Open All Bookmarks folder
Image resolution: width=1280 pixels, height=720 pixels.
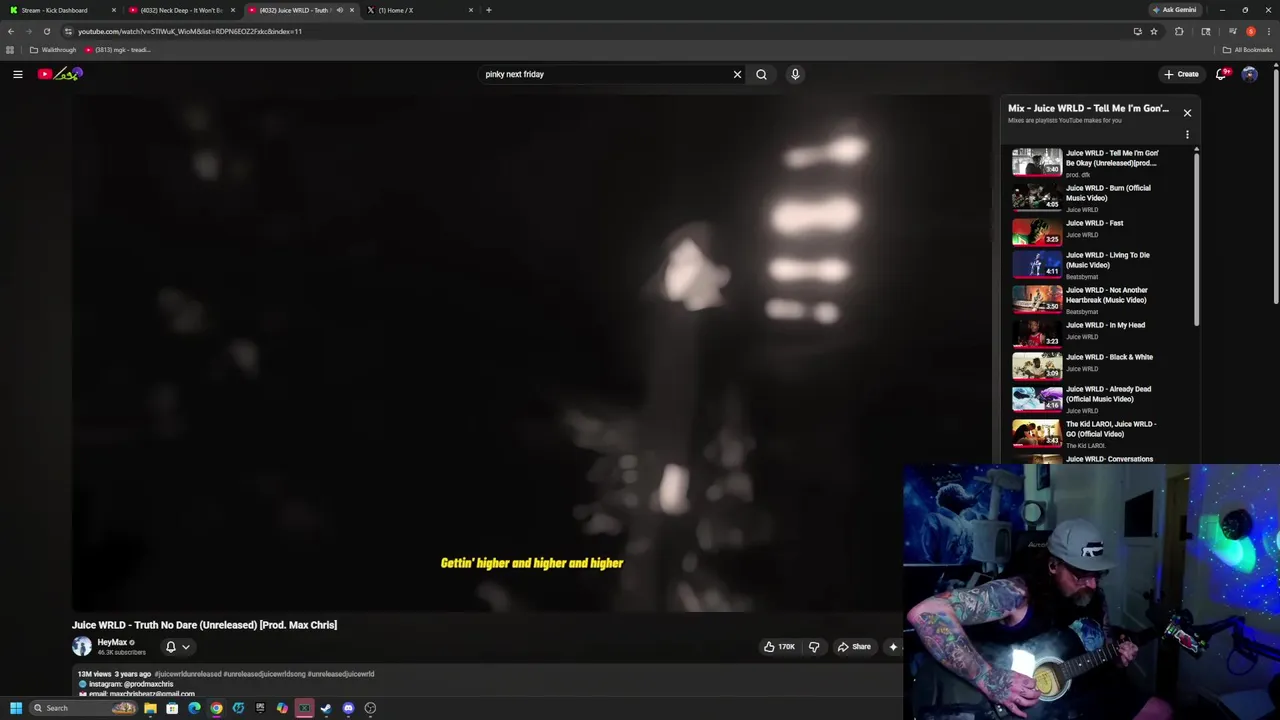pyautogui.click(x=1248, y=50)
